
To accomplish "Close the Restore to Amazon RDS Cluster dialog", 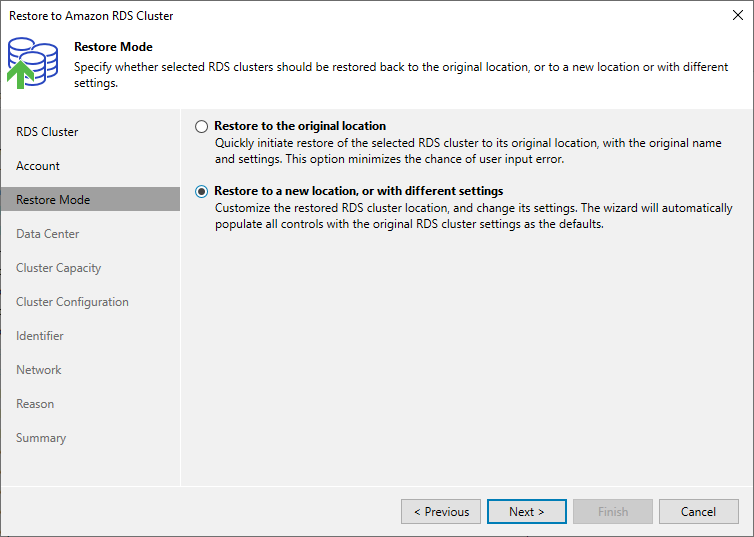I will pyautogui.click(x=737, y=16).
